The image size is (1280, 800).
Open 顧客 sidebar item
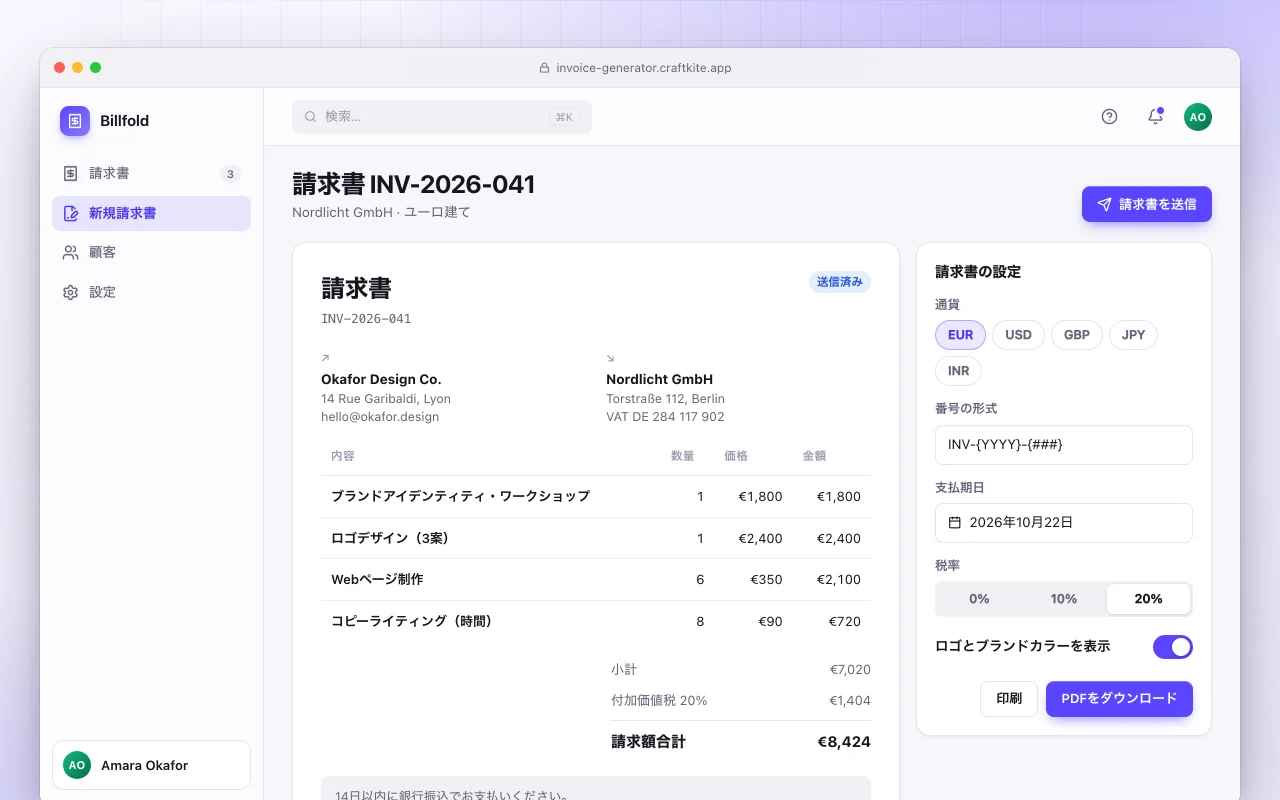(151, 253)
